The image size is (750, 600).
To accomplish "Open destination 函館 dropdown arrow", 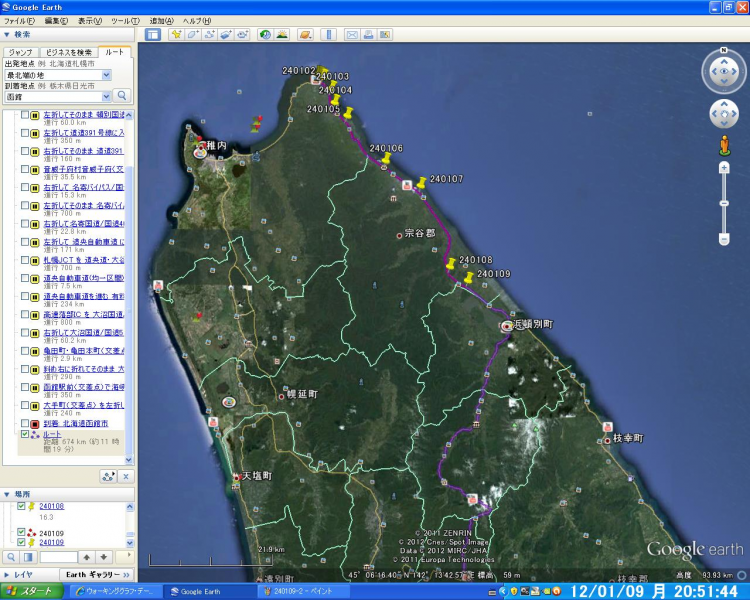I will point(106,97).
